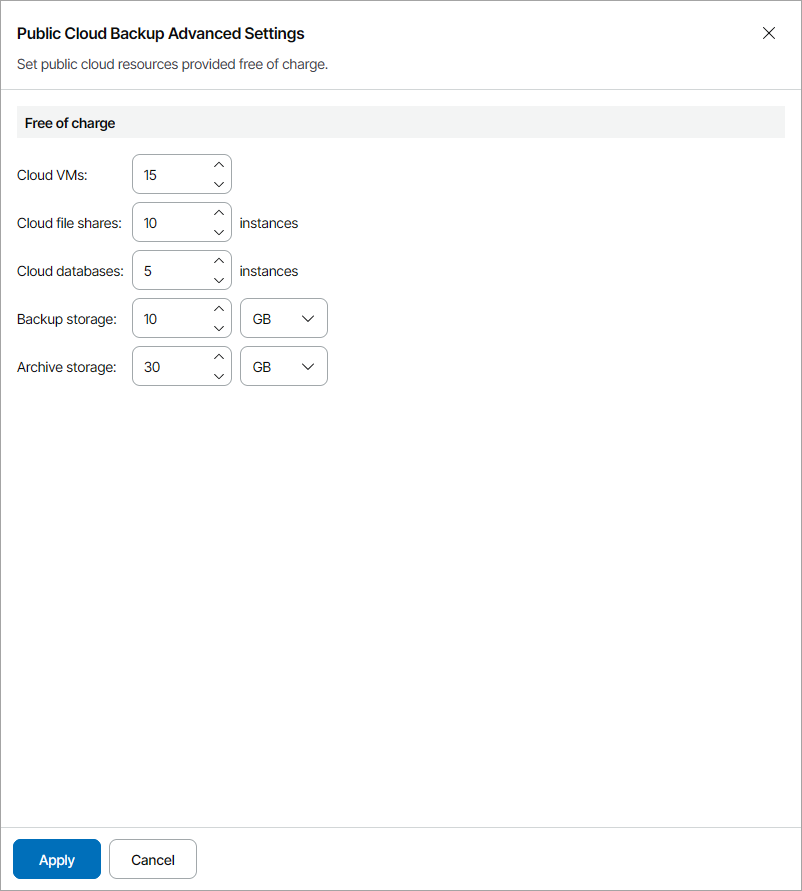The height and width of the screenshot is (891, 802).
Task: Open the Backup storage unit dropdown
Action: [284, 318]
